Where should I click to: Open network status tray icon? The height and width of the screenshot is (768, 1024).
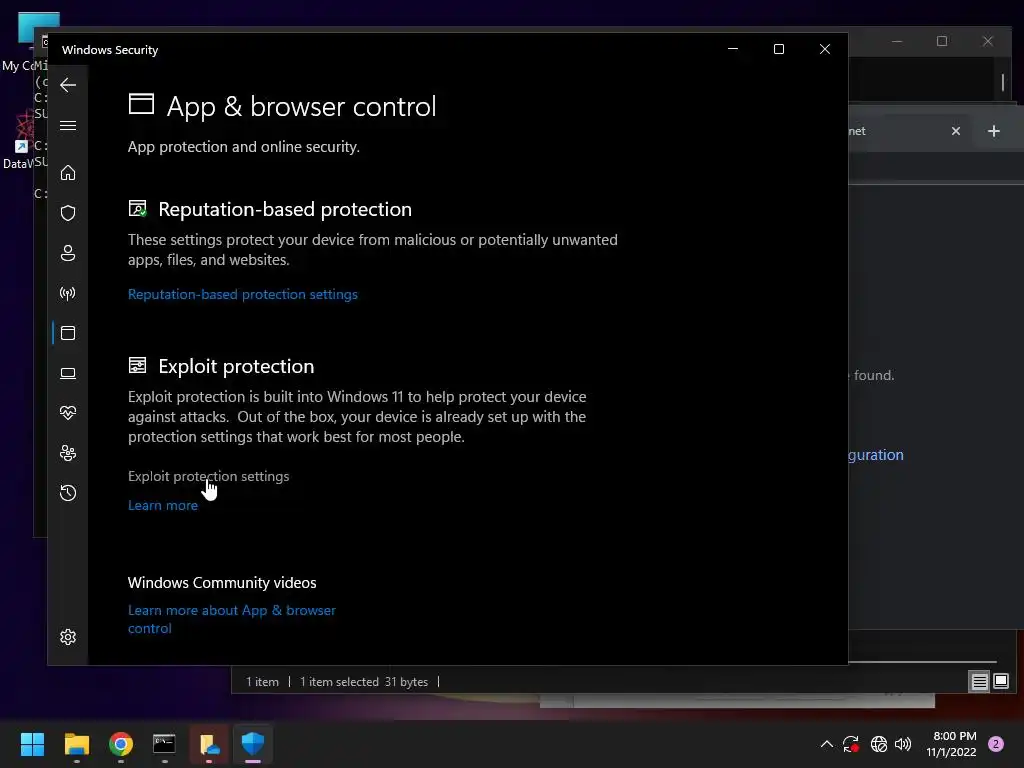click(879, 744)
